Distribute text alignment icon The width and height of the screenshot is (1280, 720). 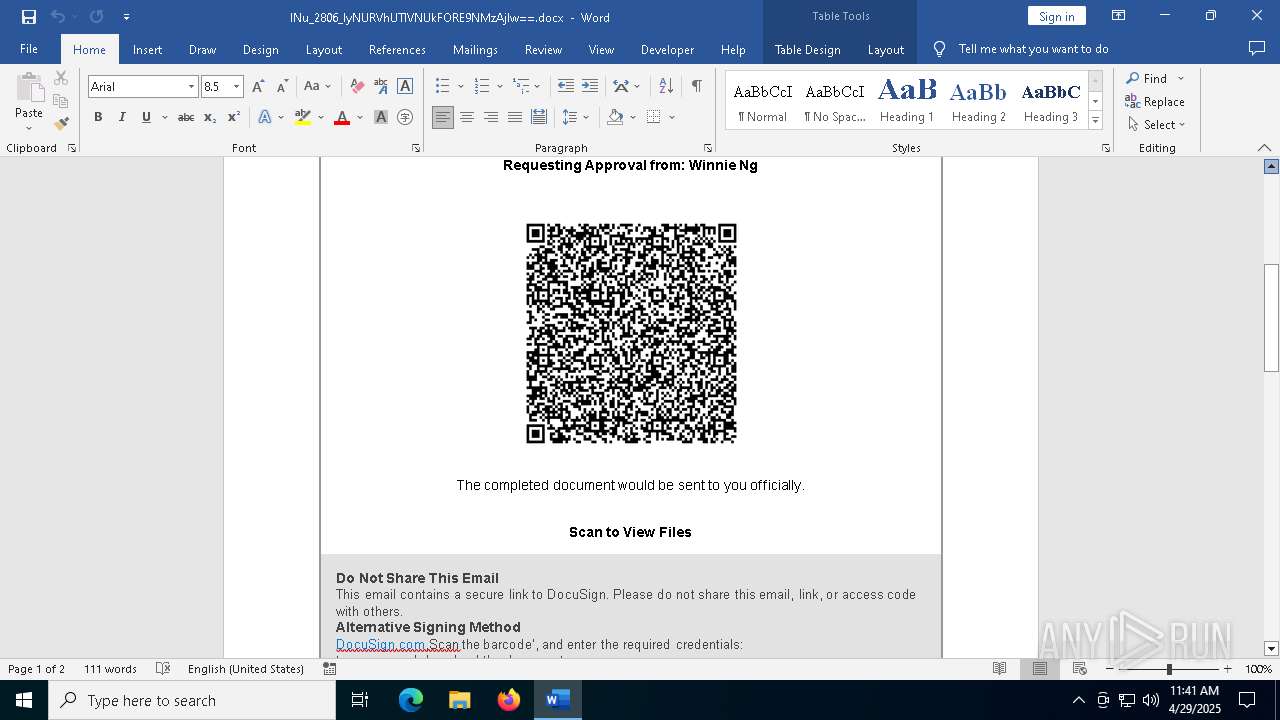pyautogui.click(x=539, y=117)
